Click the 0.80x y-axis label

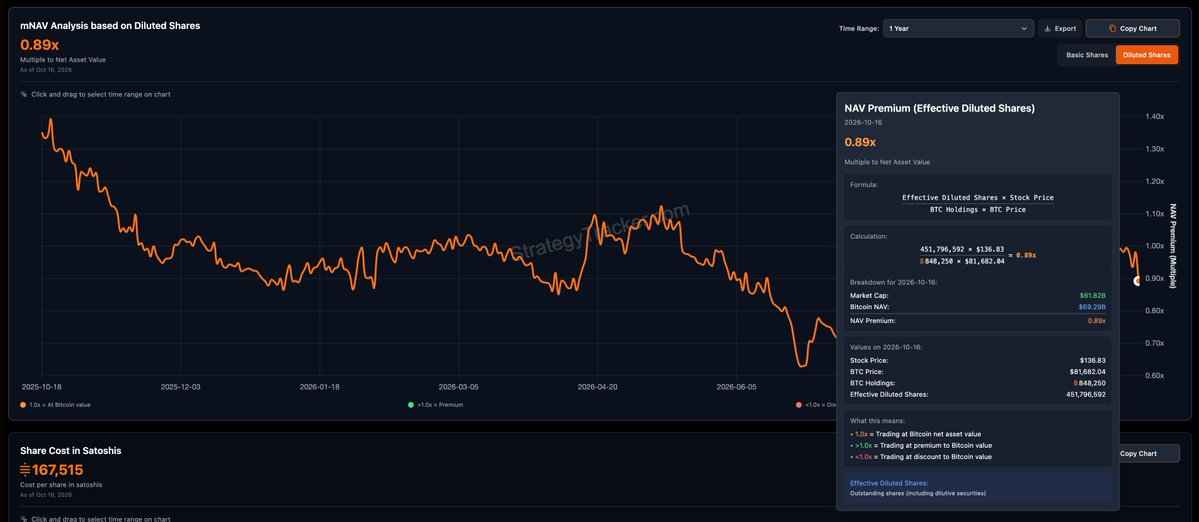pyautogui.click(x=1155, y=311)
